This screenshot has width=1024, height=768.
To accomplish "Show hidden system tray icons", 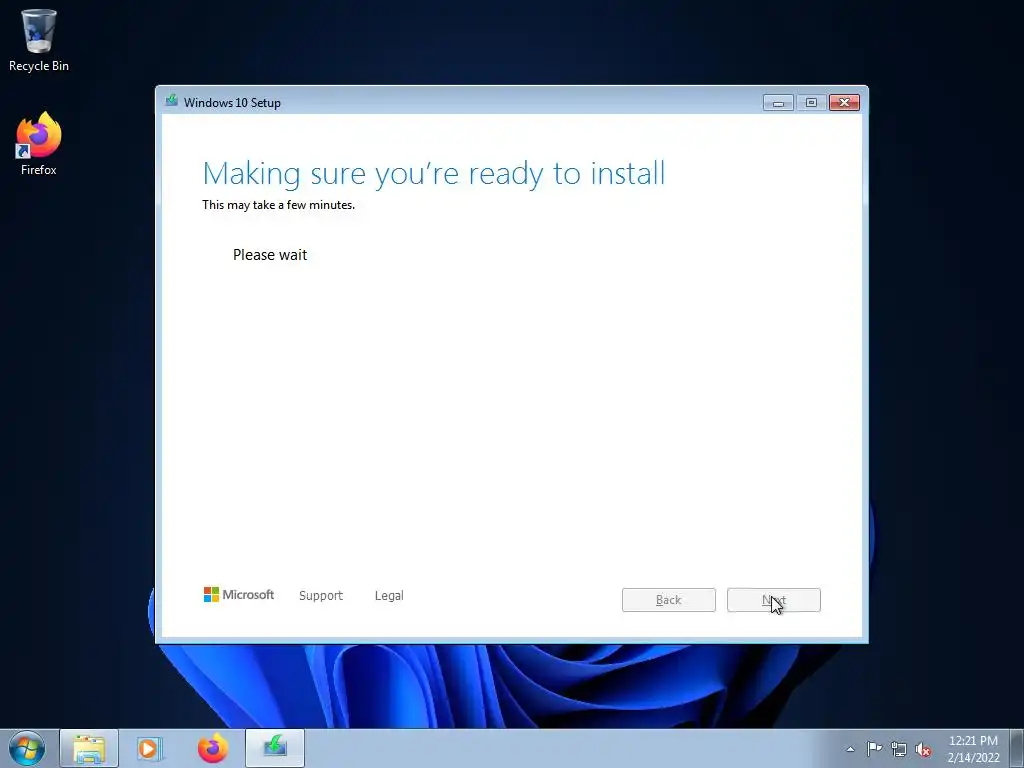I will 850,749.
